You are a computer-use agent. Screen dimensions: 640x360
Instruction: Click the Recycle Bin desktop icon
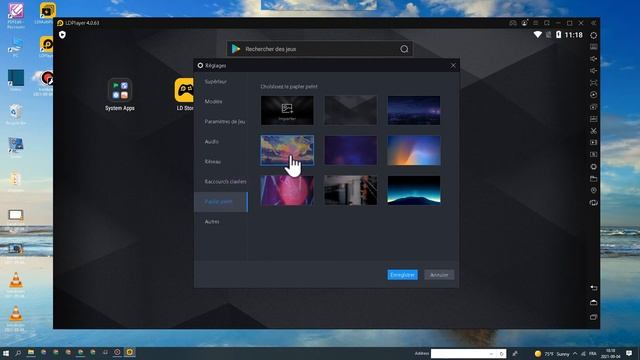click(x=16, y=114)
